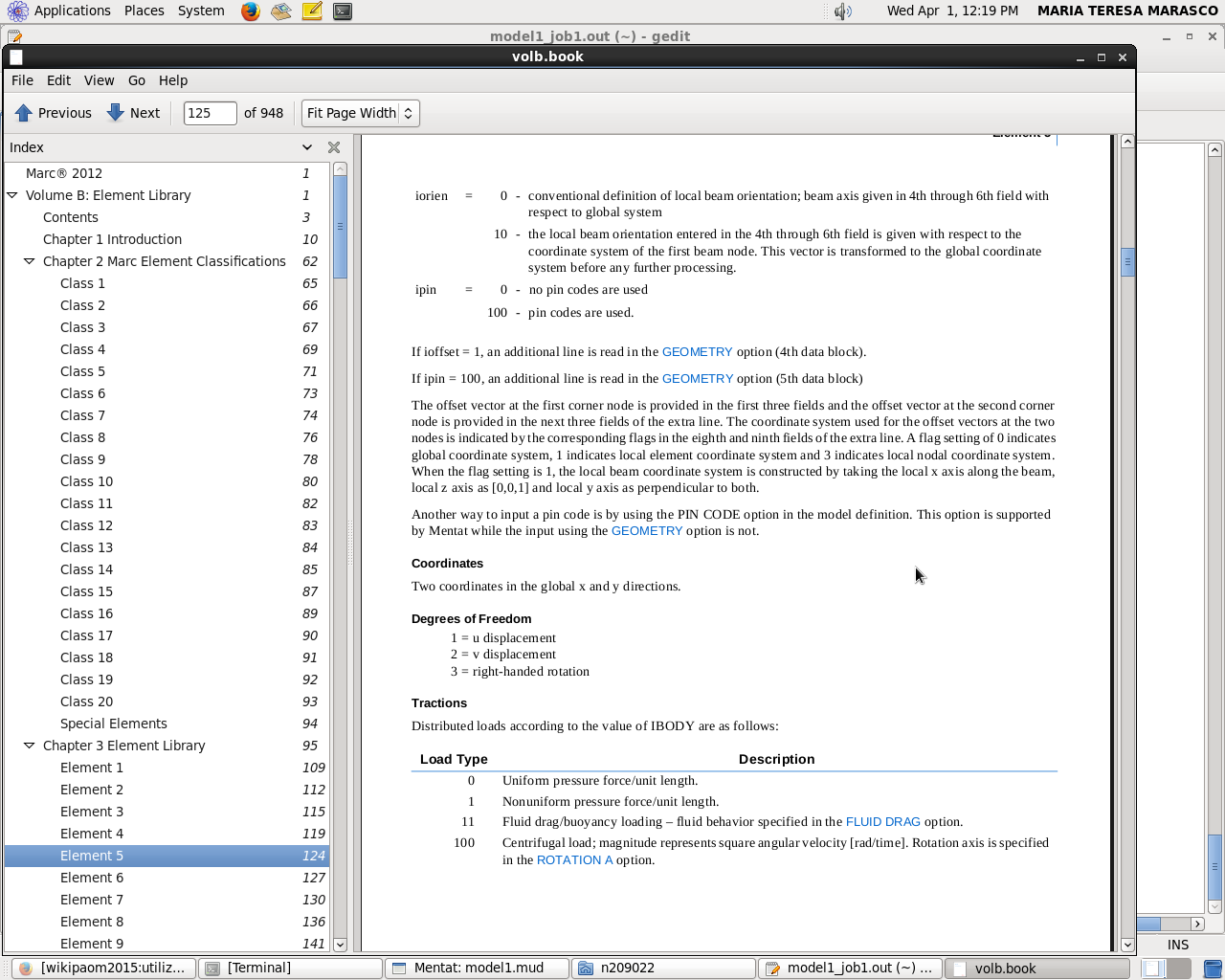
Task: Switch to the Mentat: model1.mud taskbar window
Action: 477,969
